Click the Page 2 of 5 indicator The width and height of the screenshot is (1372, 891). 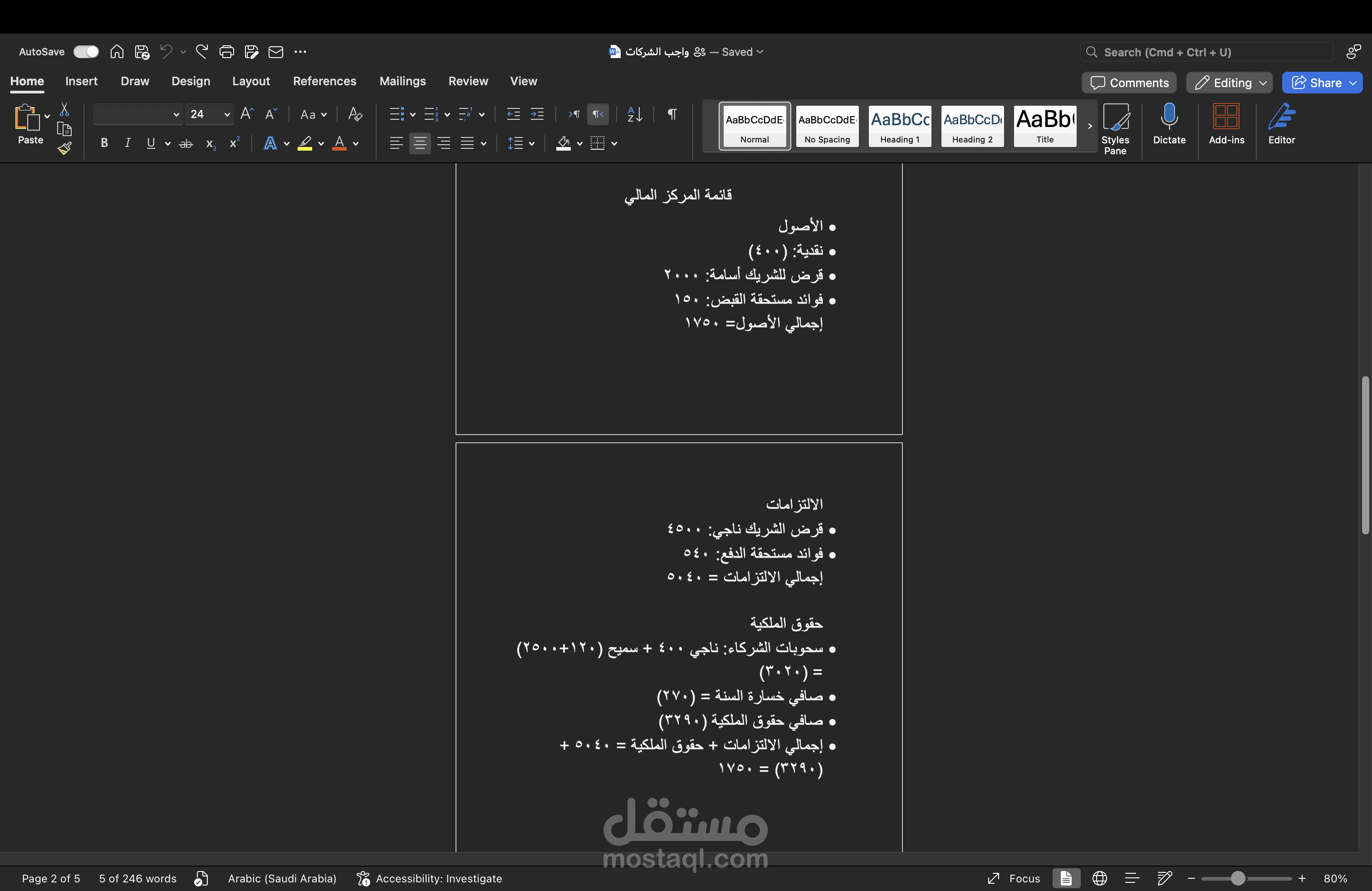[51, 878]
